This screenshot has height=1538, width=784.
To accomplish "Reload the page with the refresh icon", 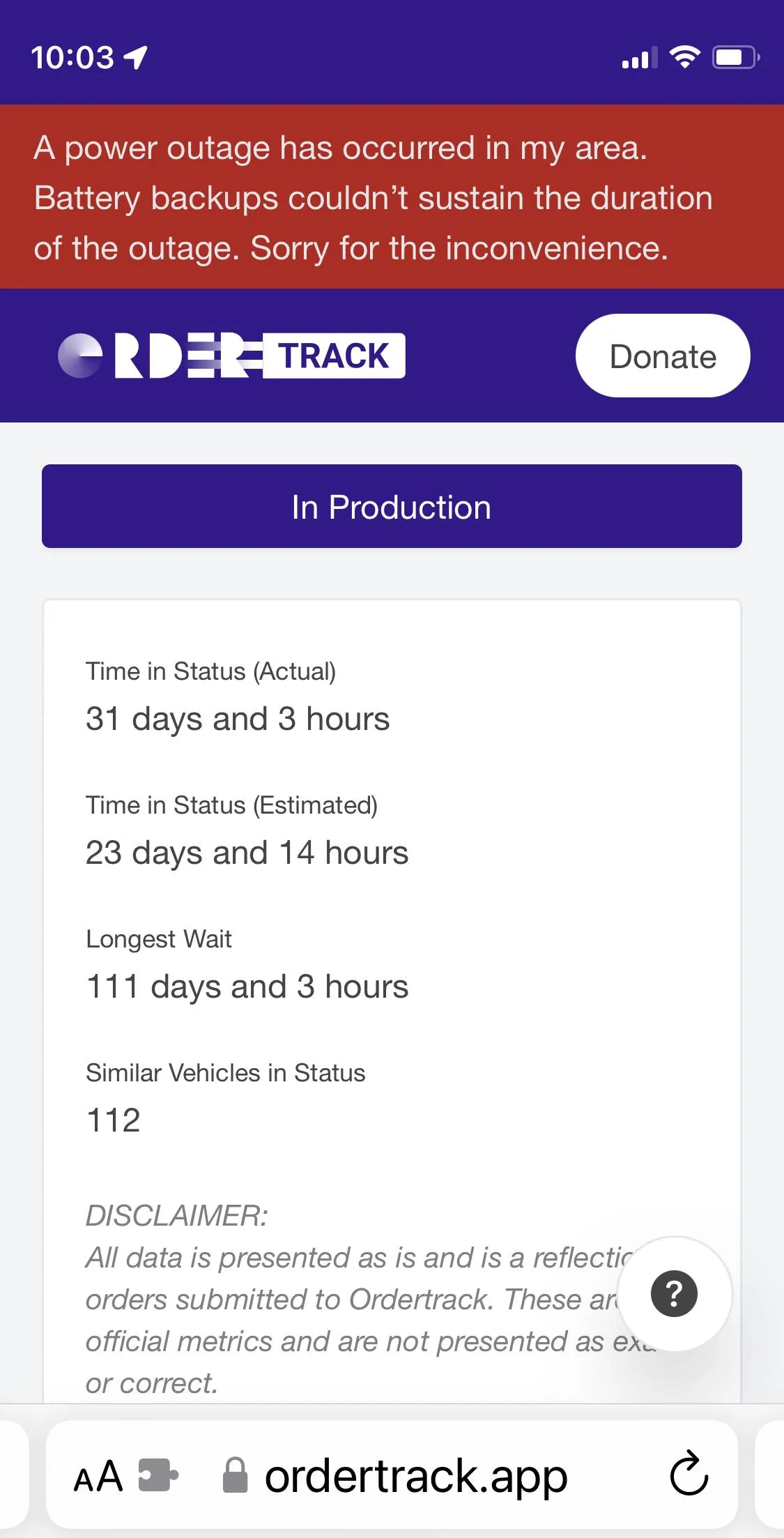I will coord(689,1474).
